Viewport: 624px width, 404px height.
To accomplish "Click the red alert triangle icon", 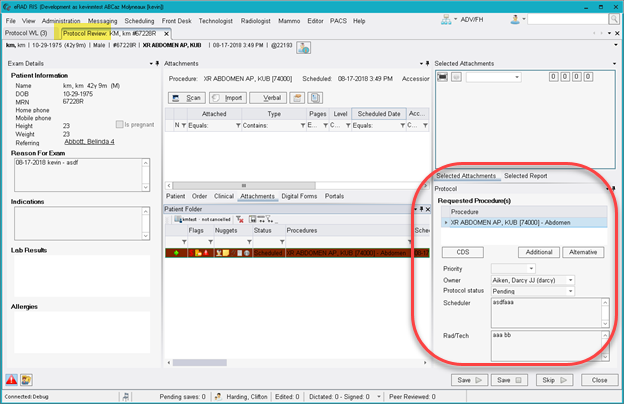I will (x=11, y=380).
